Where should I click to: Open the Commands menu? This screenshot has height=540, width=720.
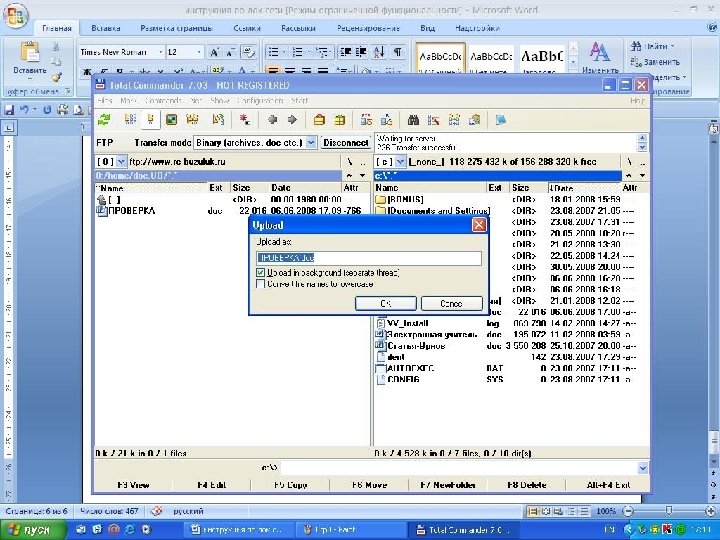click(163, 101)
